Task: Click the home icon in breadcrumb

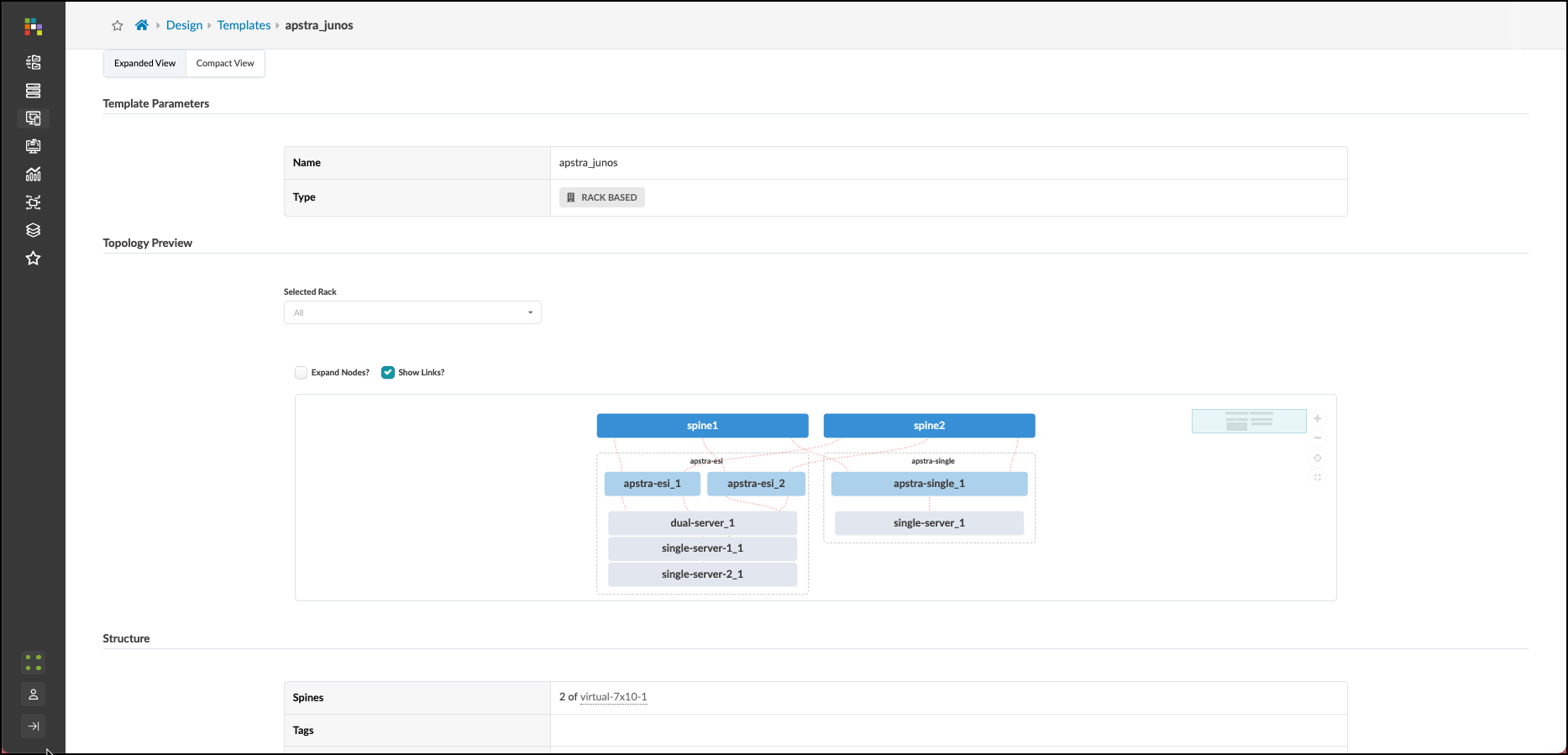Action: tap(142, 25)
